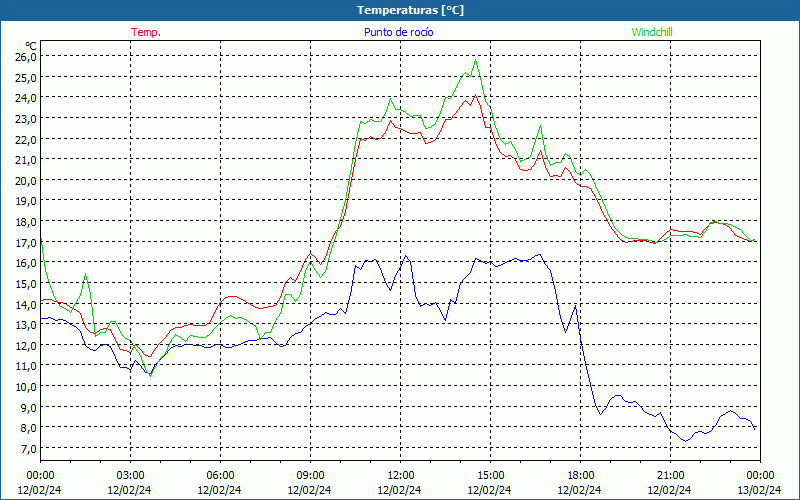This screenshot has width=800, height=500.
Task: Select the 10,0 y-axis value
Action: click(25, 386)
